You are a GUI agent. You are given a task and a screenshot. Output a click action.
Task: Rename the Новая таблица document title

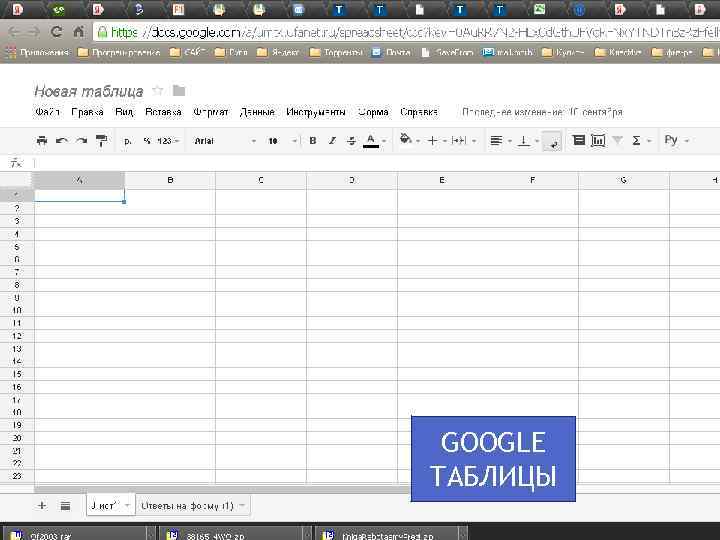click(89, 91)
